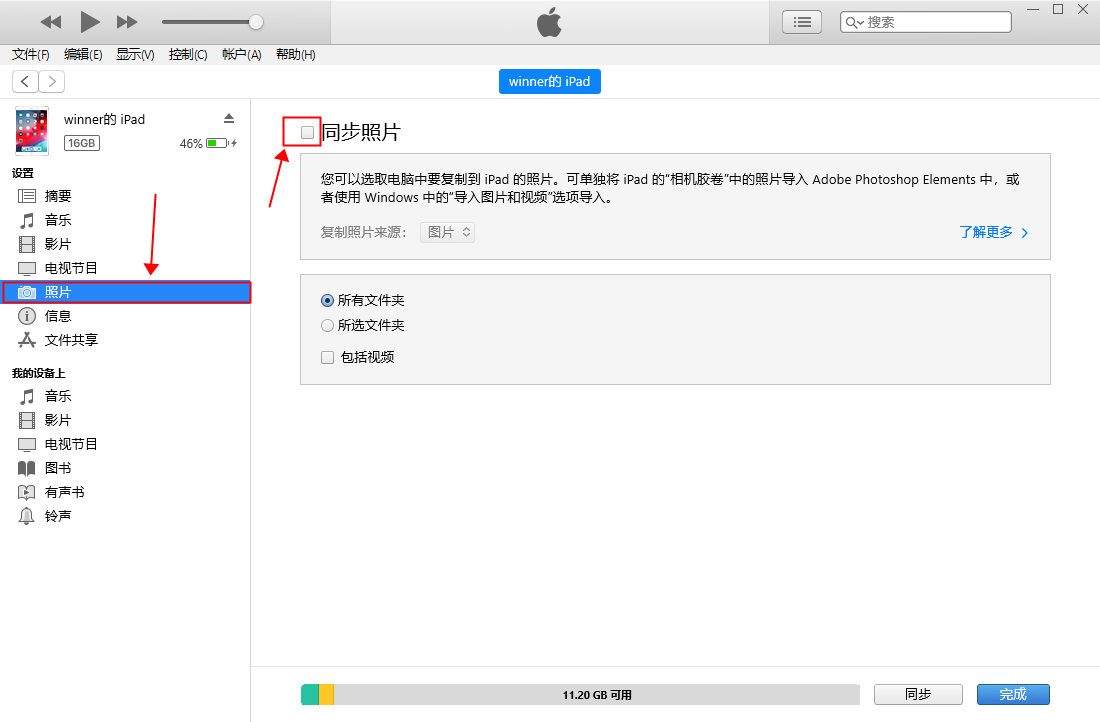The image size is (1100, 722).
Task: Click the Apple logo in the header
Action: click(549, 22)
